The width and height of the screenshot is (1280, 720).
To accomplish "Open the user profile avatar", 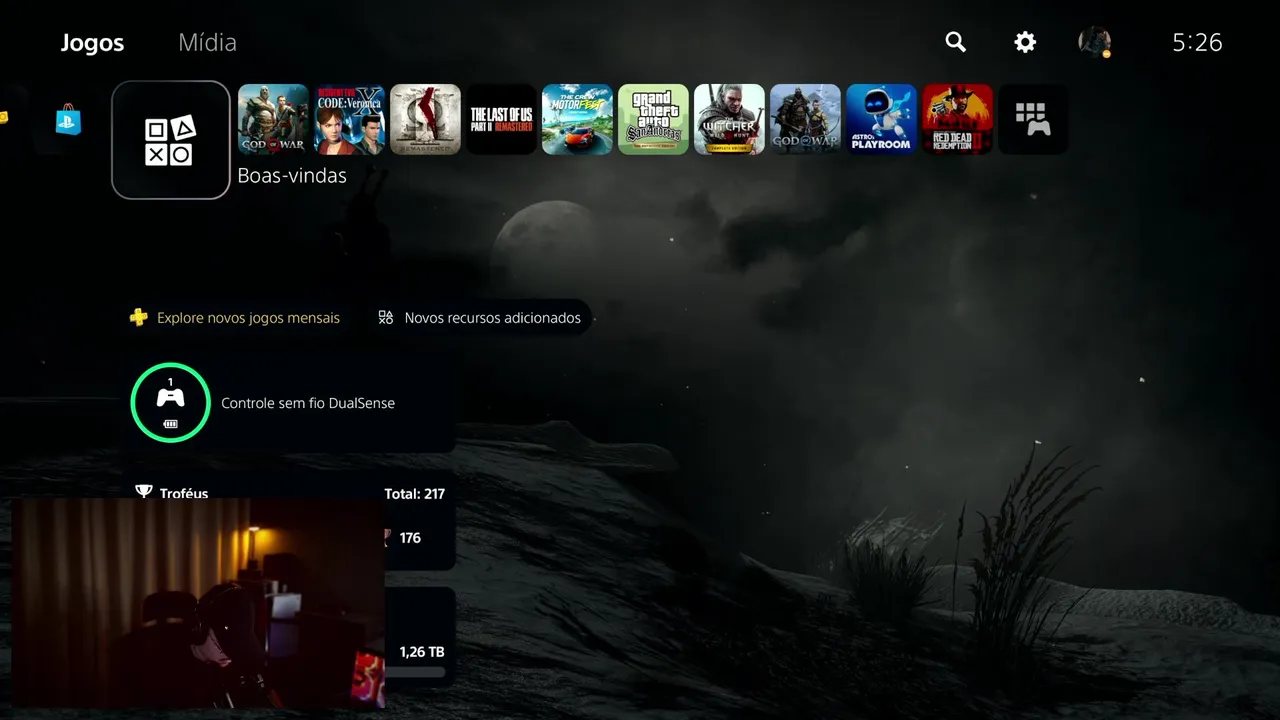I will pos(1095,42).
